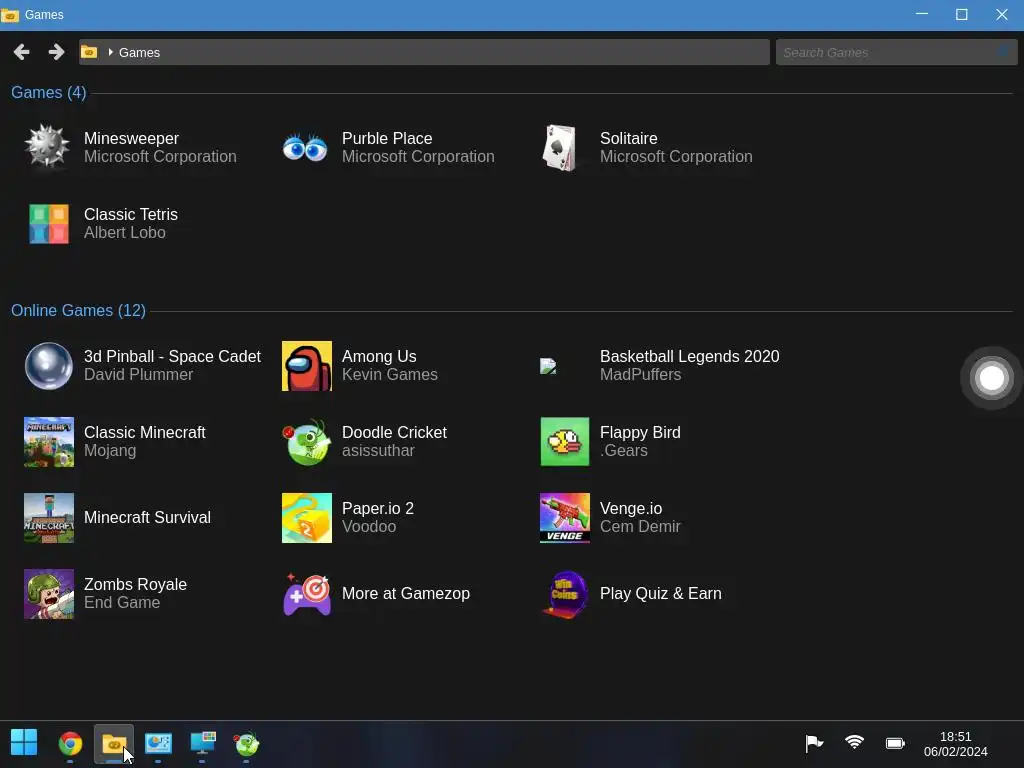This screenshot has width=1024, height=768.
Task: Click the Purble Place title text
Action: tap(387, 138)
